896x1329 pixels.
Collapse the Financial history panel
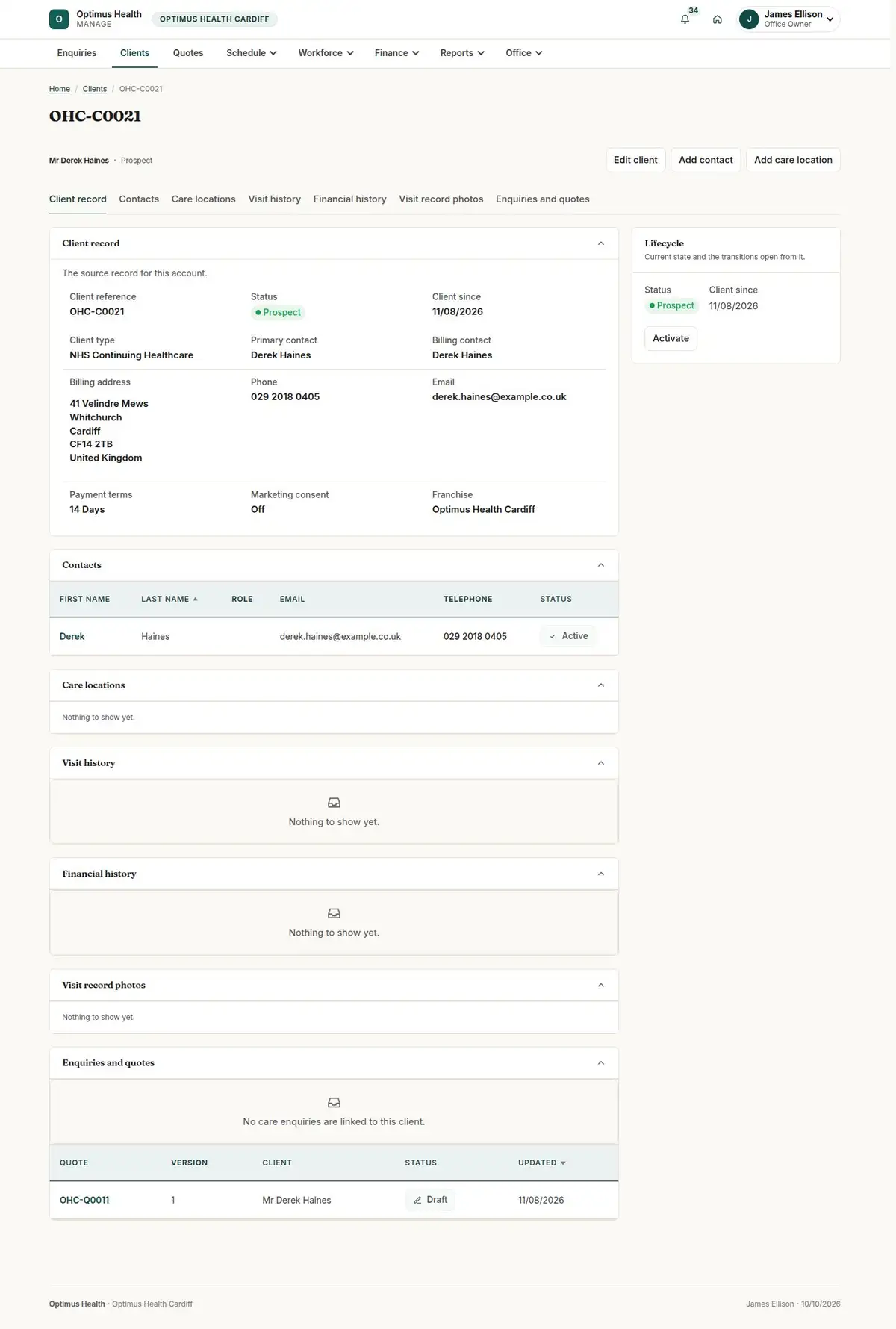click(601, 874)
